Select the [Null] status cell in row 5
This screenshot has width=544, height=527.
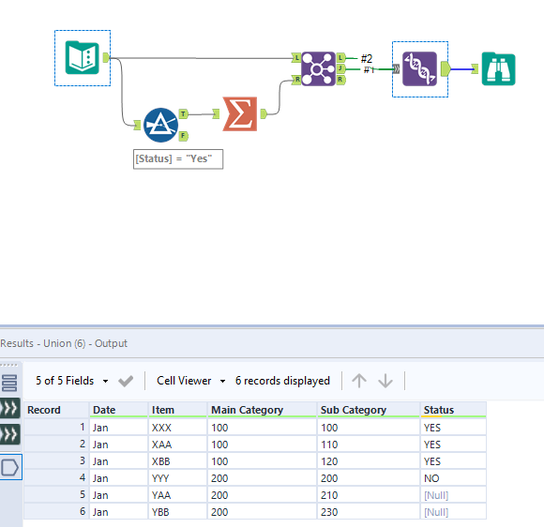(453, 495)
